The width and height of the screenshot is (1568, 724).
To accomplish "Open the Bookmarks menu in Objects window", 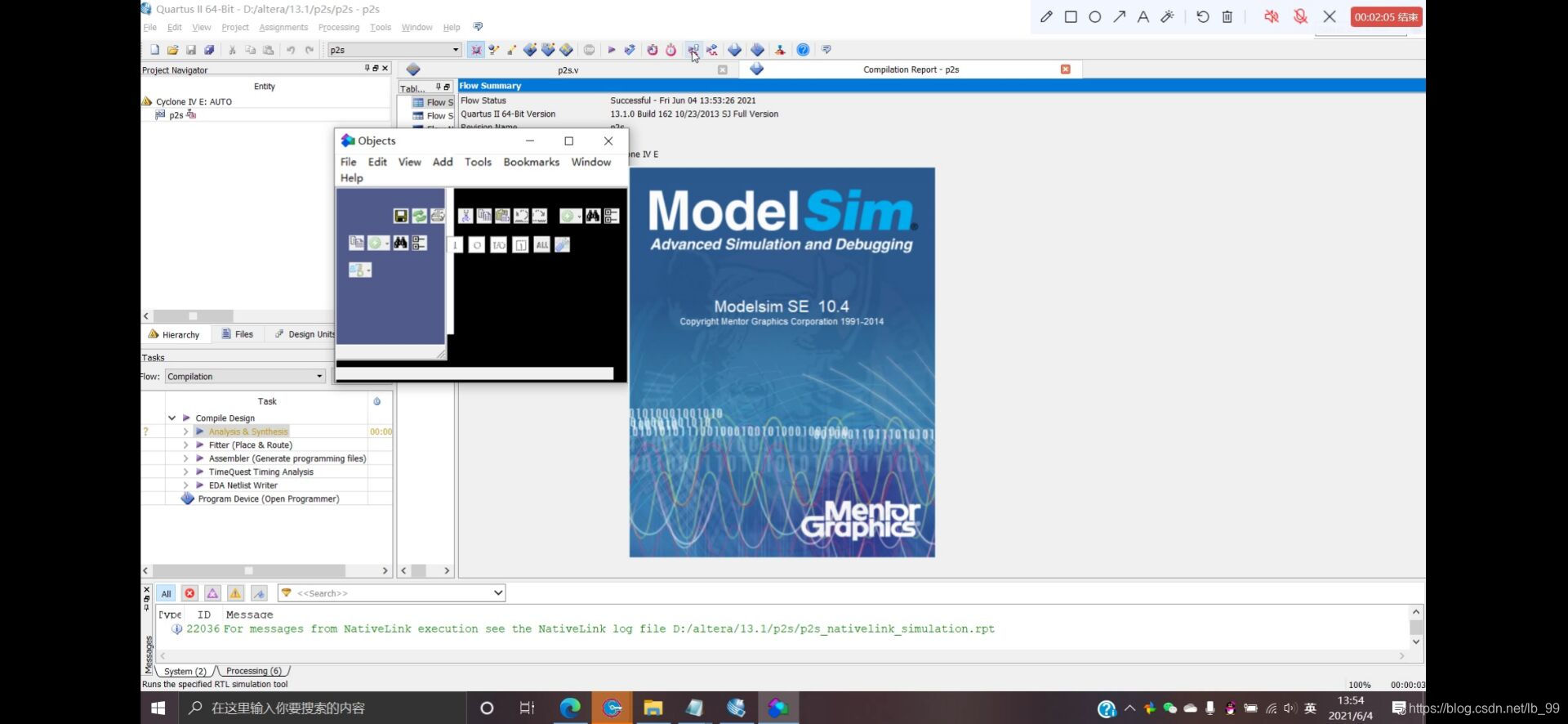I will coord(532,162).
